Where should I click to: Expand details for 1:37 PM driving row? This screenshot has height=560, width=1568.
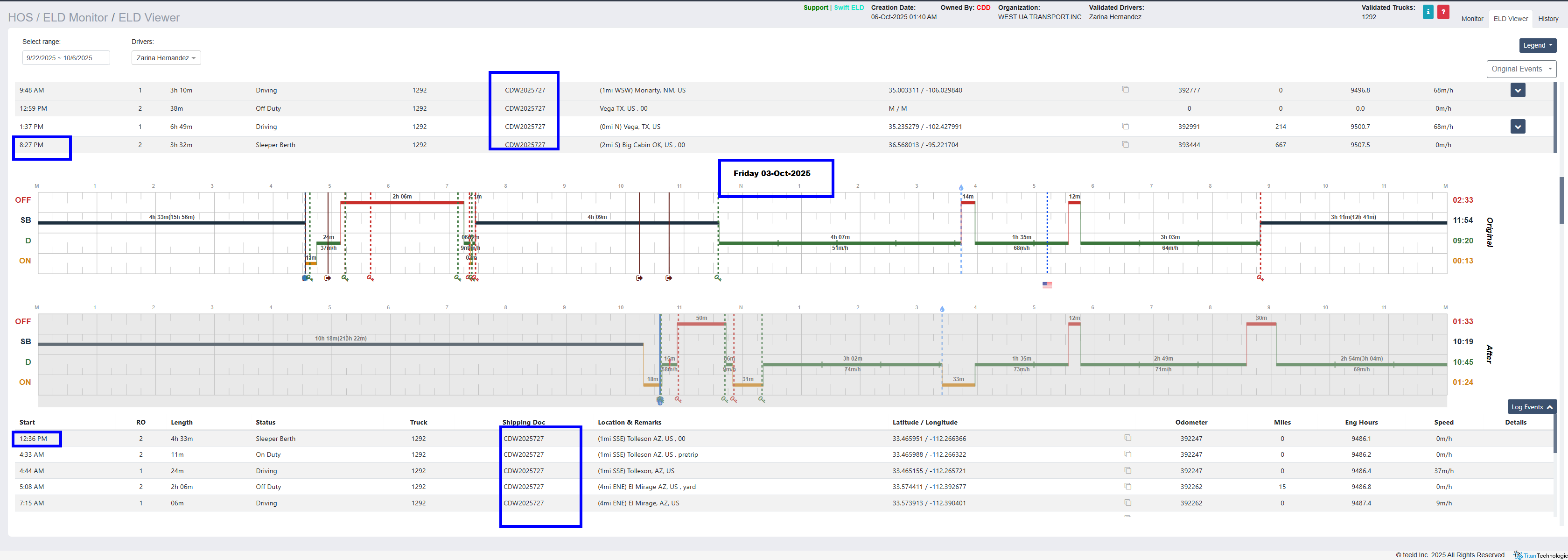pos(1518,127)
